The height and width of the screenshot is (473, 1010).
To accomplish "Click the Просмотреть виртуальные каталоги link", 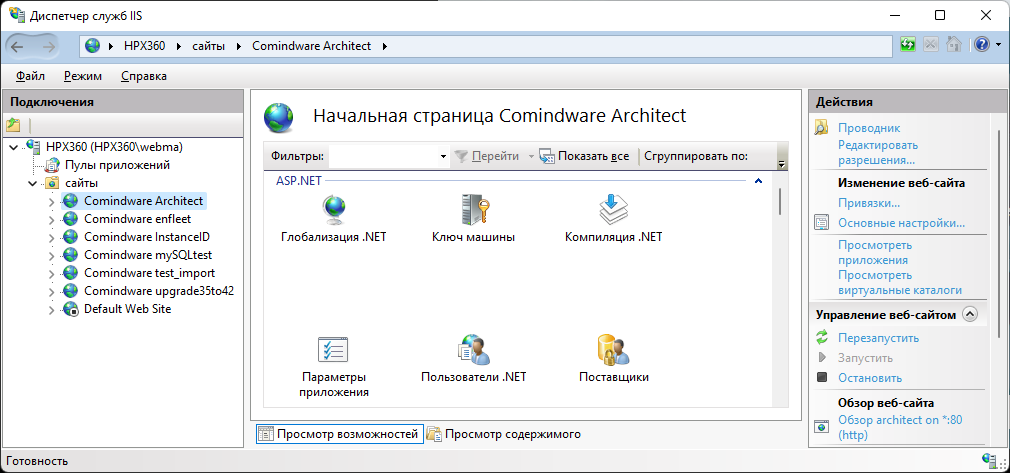I will coord(900,282).
